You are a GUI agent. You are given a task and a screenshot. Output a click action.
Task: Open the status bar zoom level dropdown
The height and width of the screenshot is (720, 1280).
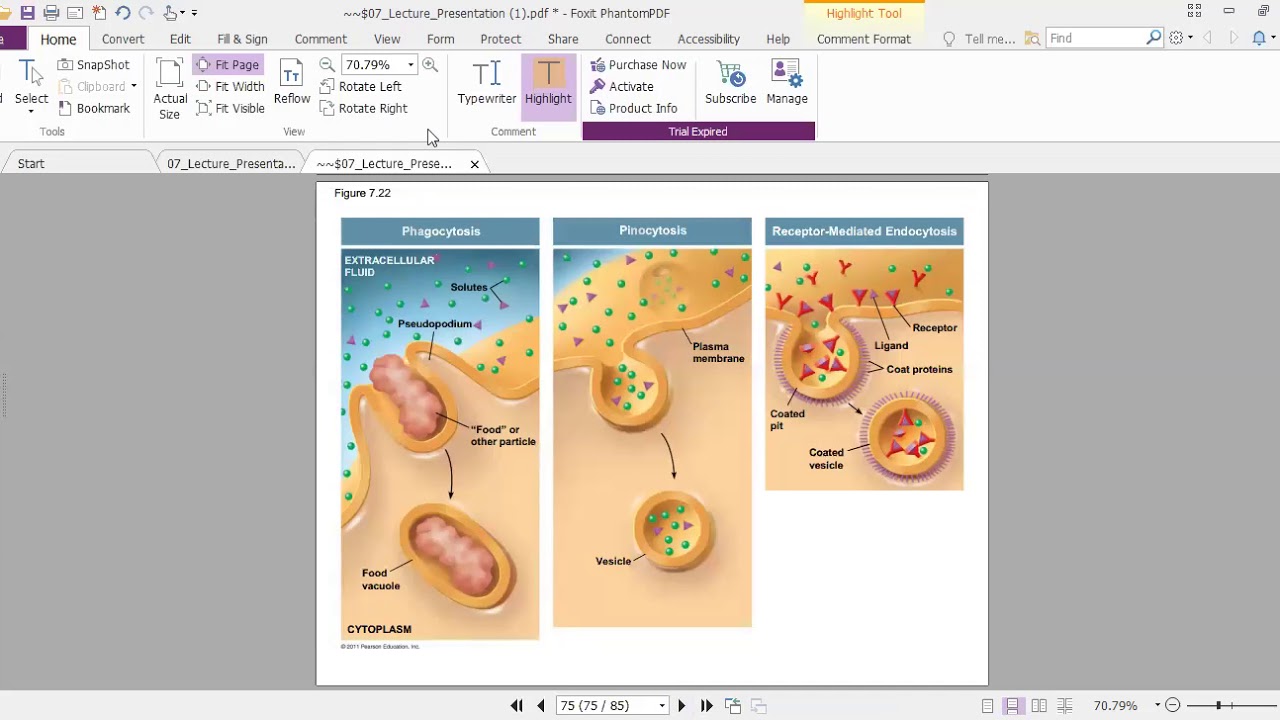pos(1157,706)
